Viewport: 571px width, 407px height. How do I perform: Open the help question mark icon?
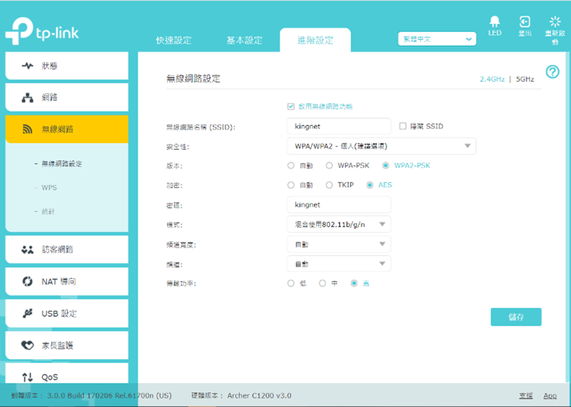point(552,72)
